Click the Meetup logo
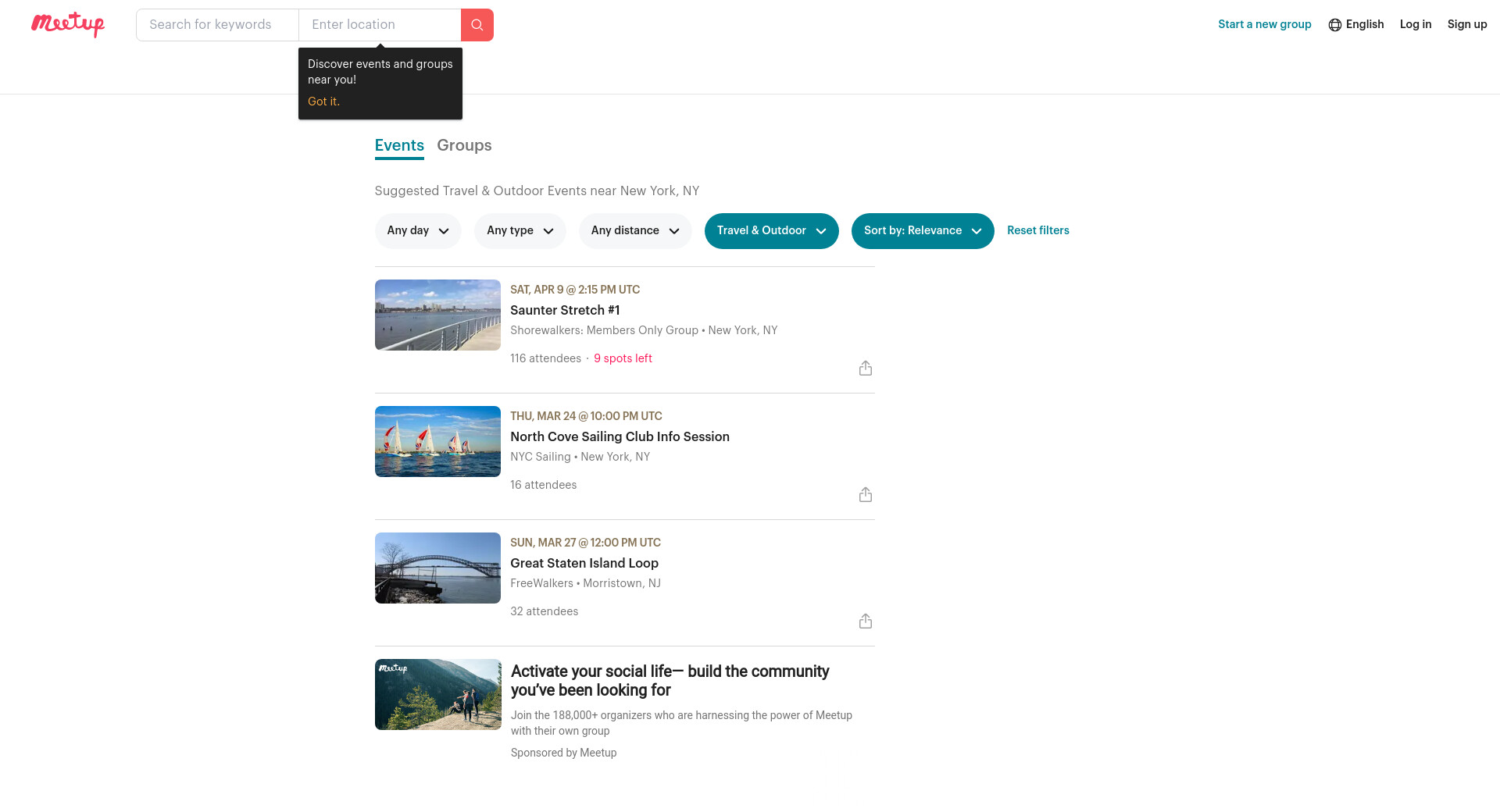 pyautogui.click(x=68, y=24)
